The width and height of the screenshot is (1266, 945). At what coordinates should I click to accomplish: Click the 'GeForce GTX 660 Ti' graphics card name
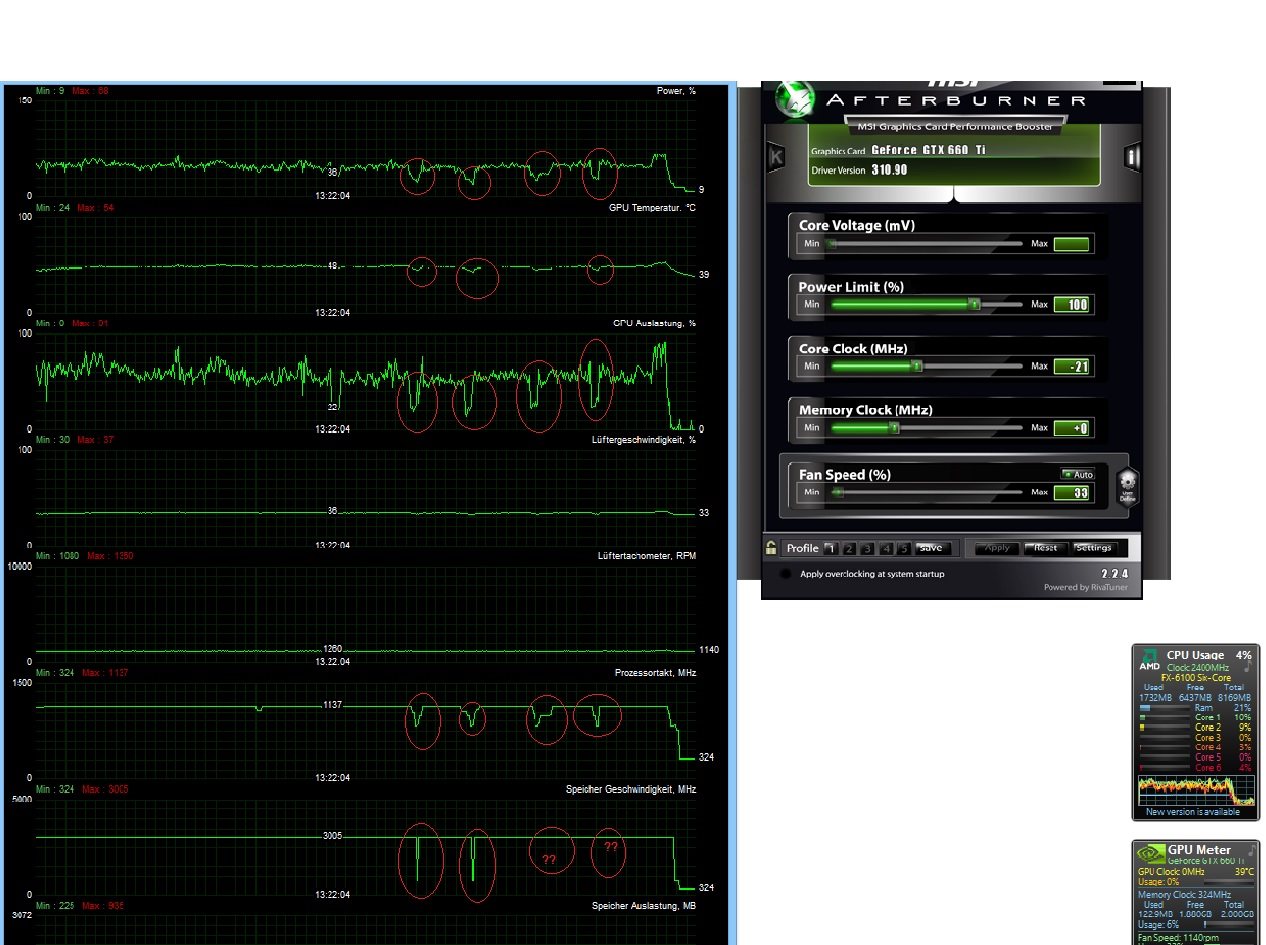(927, 150)
